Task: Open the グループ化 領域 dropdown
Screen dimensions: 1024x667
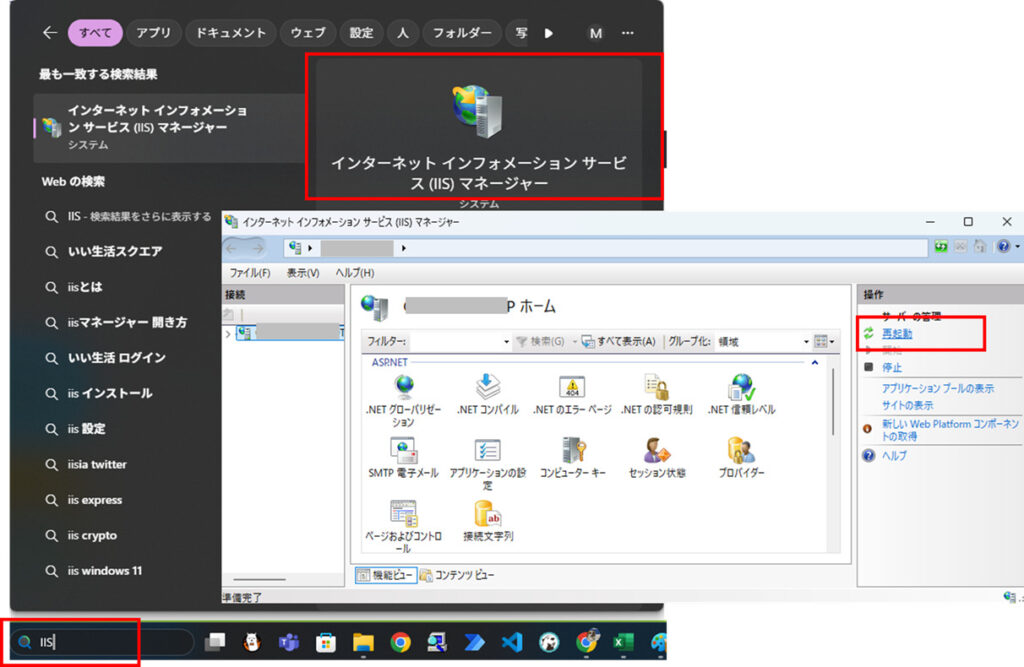Action: 806,342
